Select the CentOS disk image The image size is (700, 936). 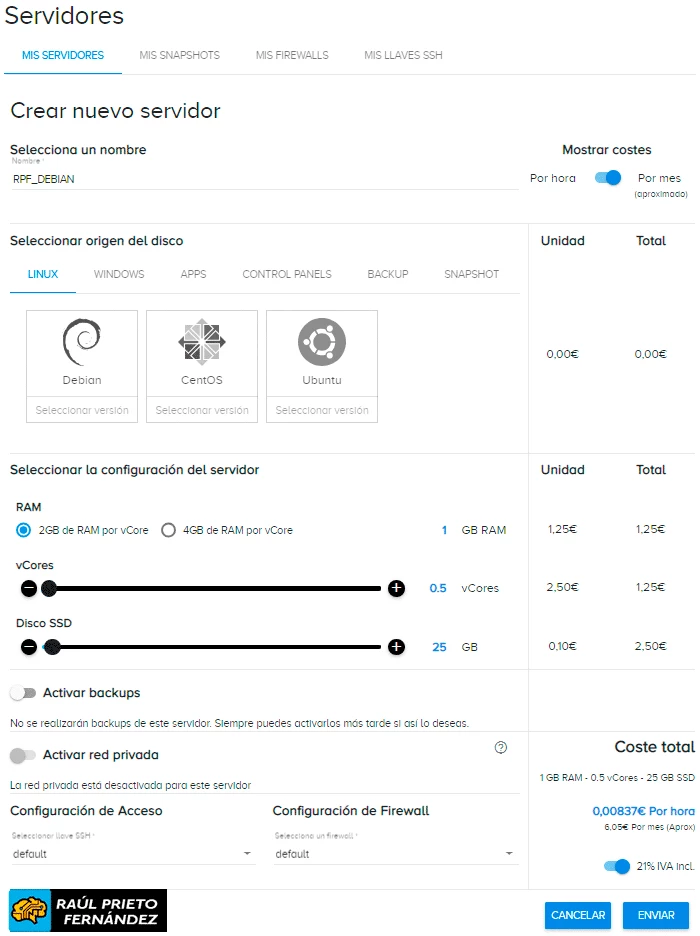click(201, 345)
